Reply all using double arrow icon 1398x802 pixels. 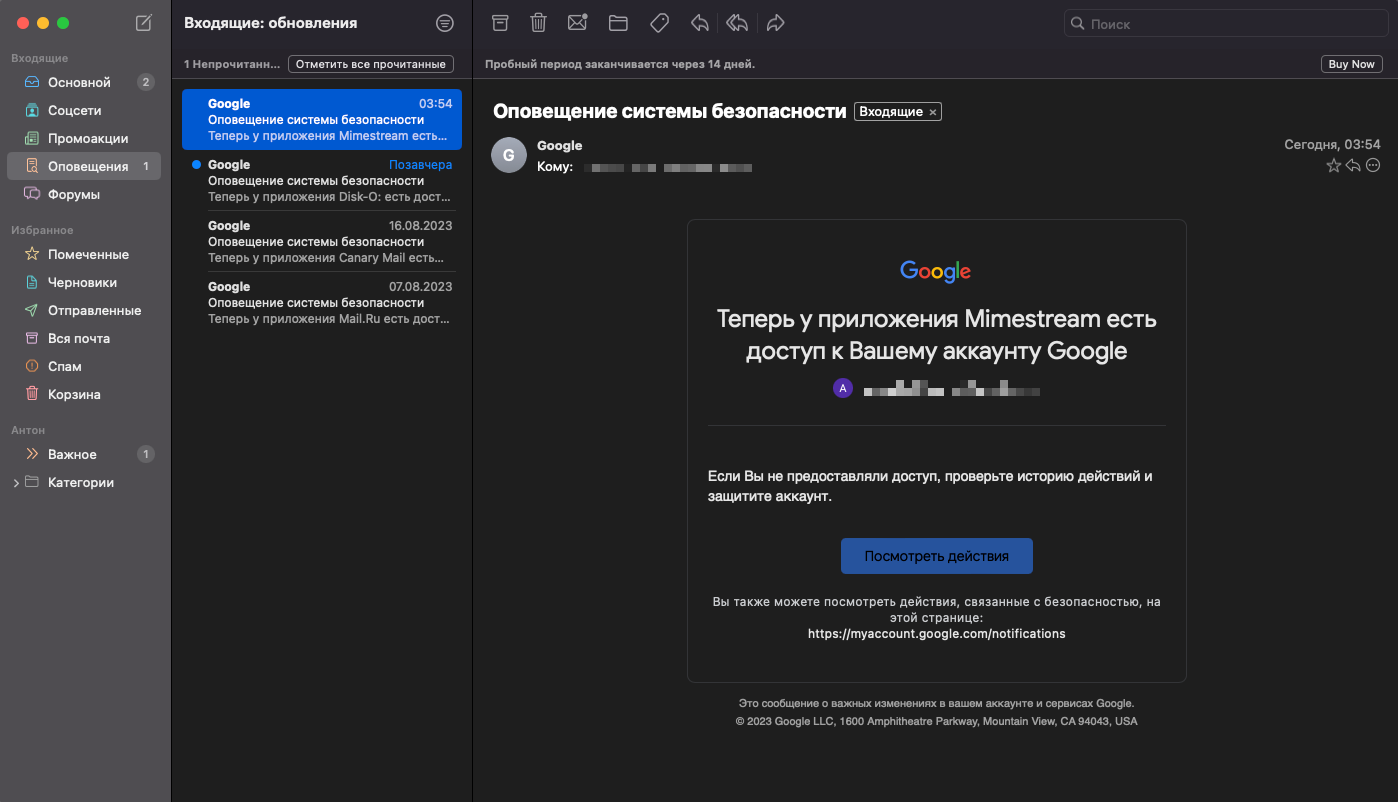coord(737,23)
